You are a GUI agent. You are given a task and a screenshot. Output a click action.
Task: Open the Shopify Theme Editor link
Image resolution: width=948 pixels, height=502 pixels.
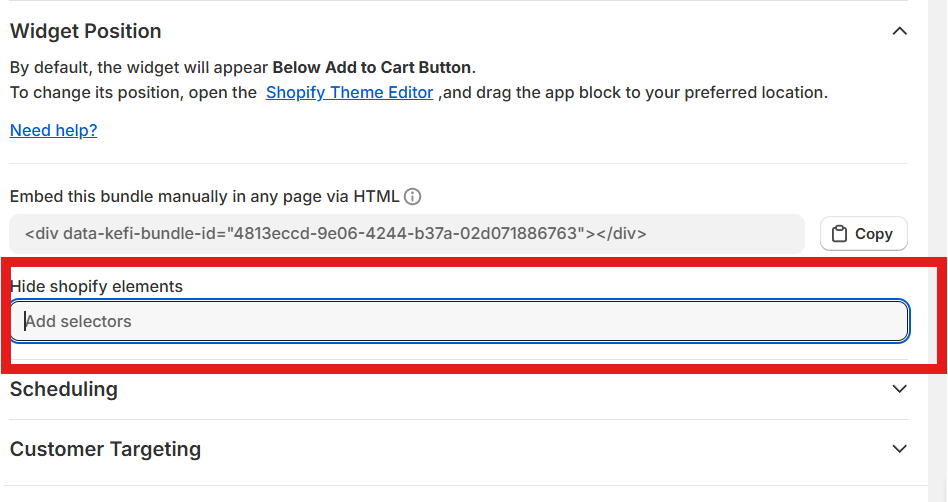[349, 93]
